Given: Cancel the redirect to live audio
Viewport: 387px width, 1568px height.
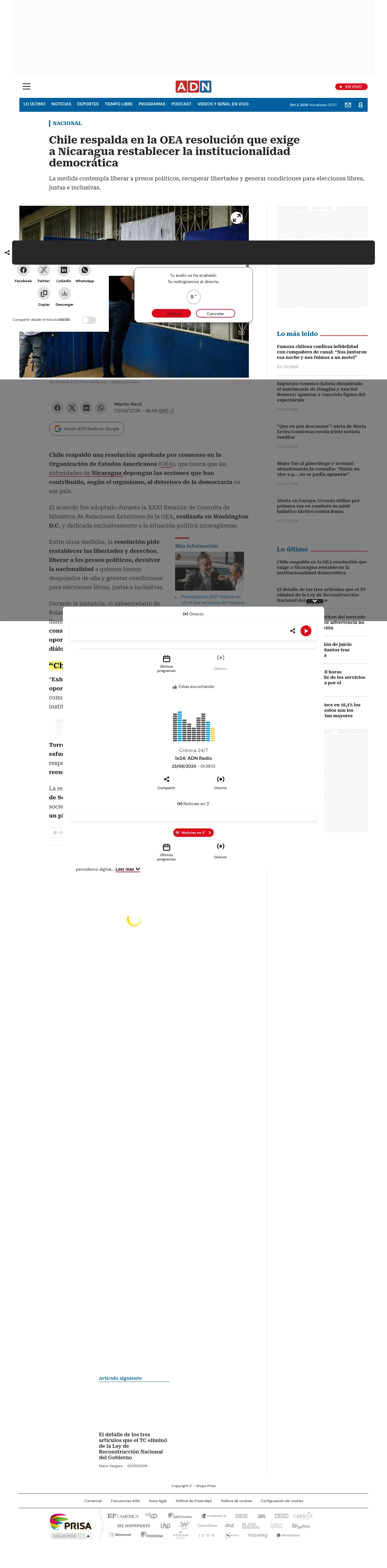Looking at the screenshot, I should (215, 314).
